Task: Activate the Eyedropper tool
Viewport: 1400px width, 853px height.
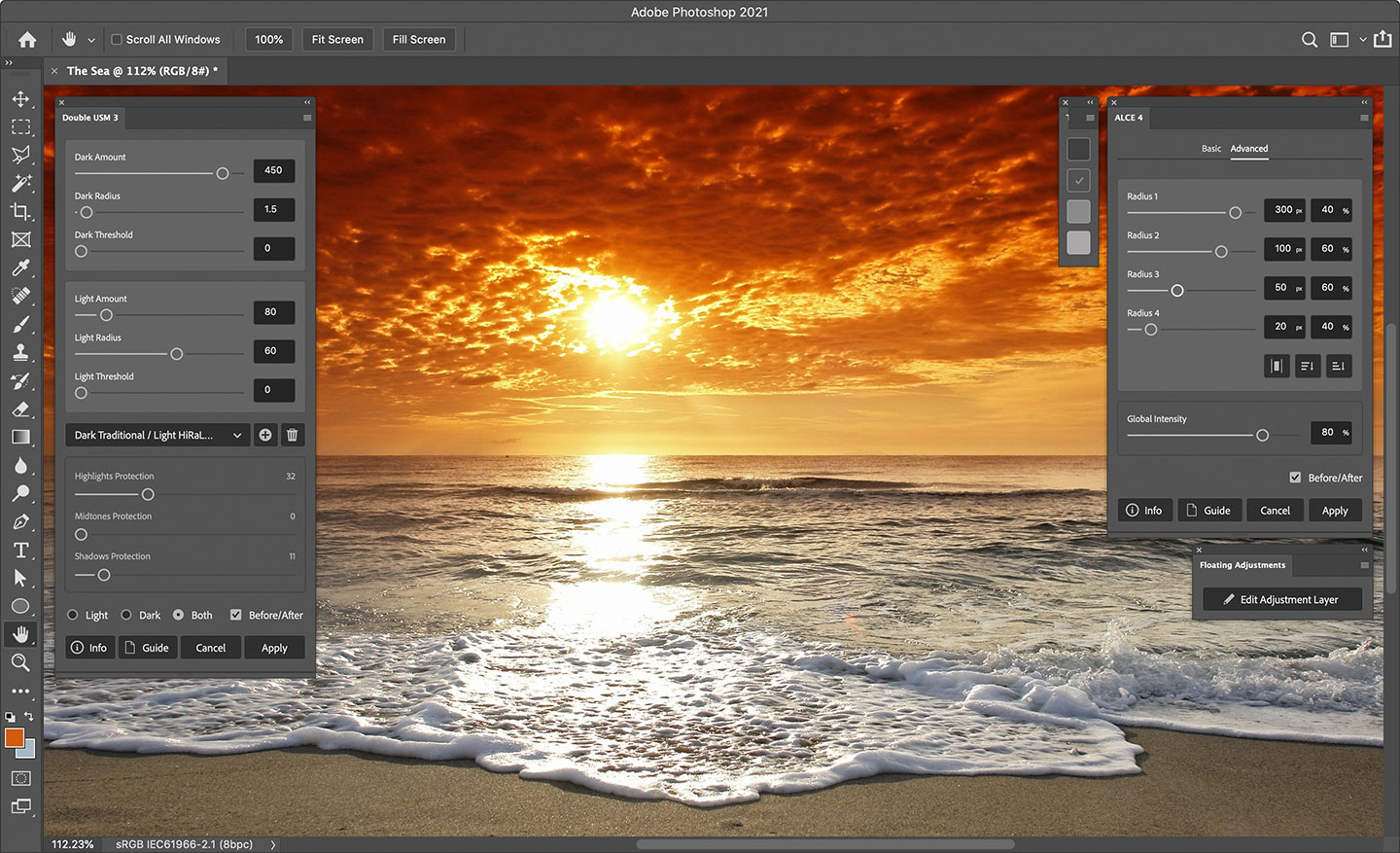Action: point(21,267)
